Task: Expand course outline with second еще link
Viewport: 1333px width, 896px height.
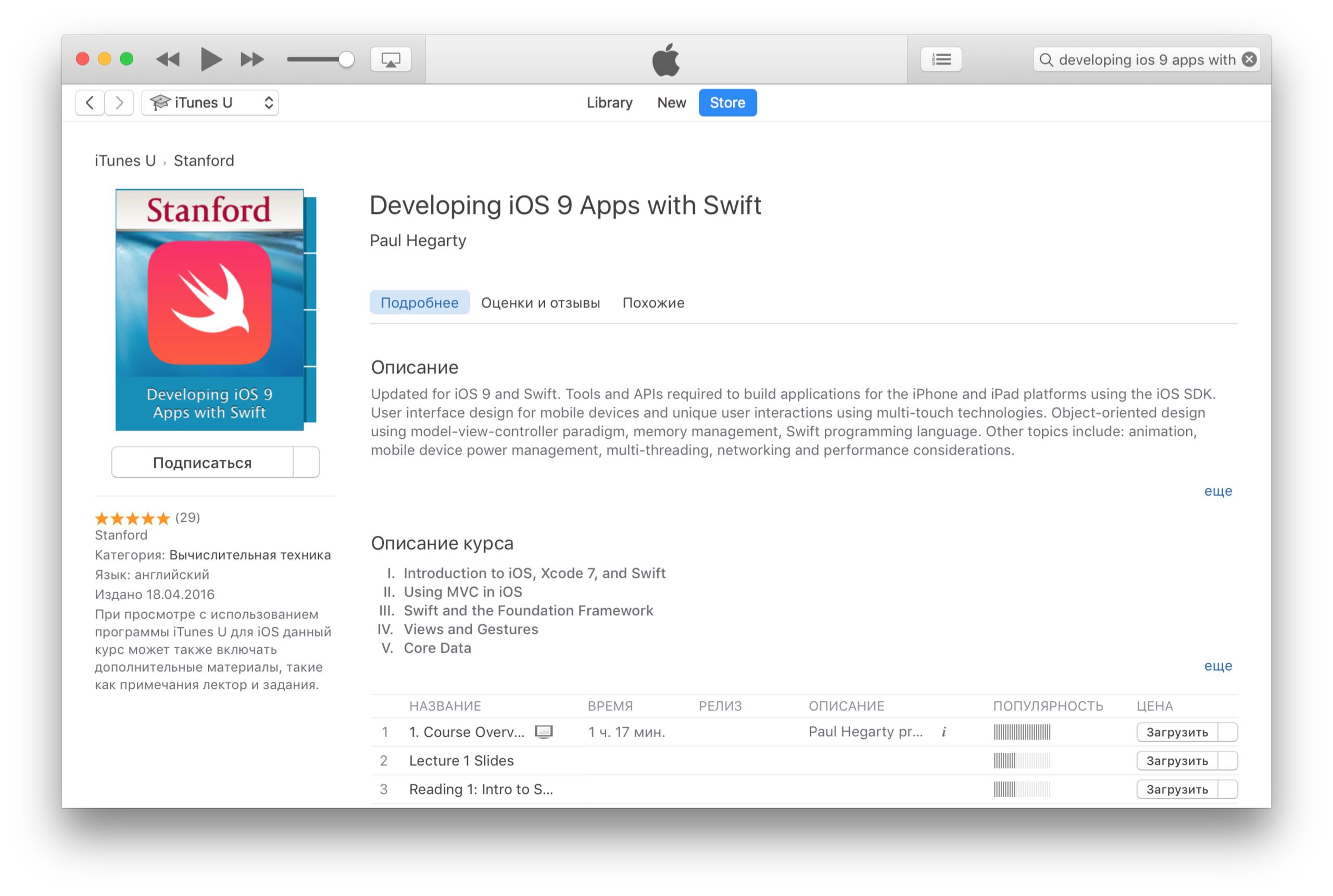Action: click(1217, 666)
